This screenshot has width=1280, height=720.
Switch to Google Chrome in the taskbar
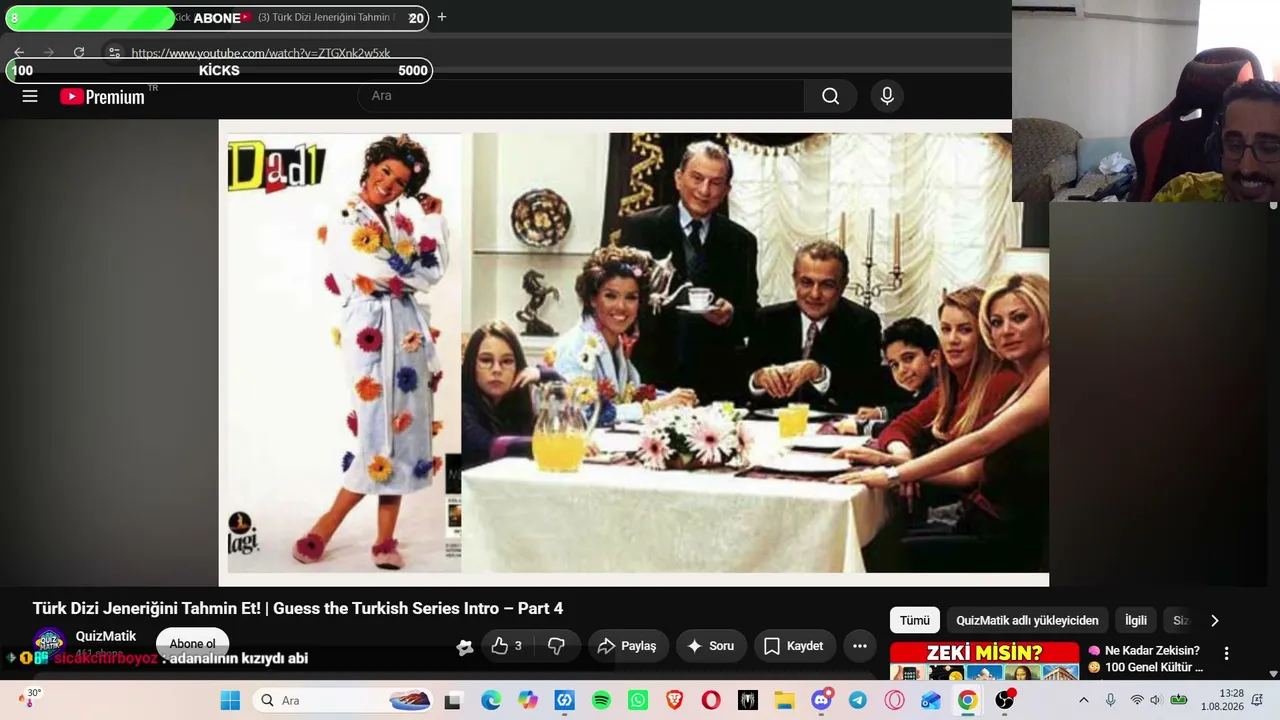click(x=968, y=700)
